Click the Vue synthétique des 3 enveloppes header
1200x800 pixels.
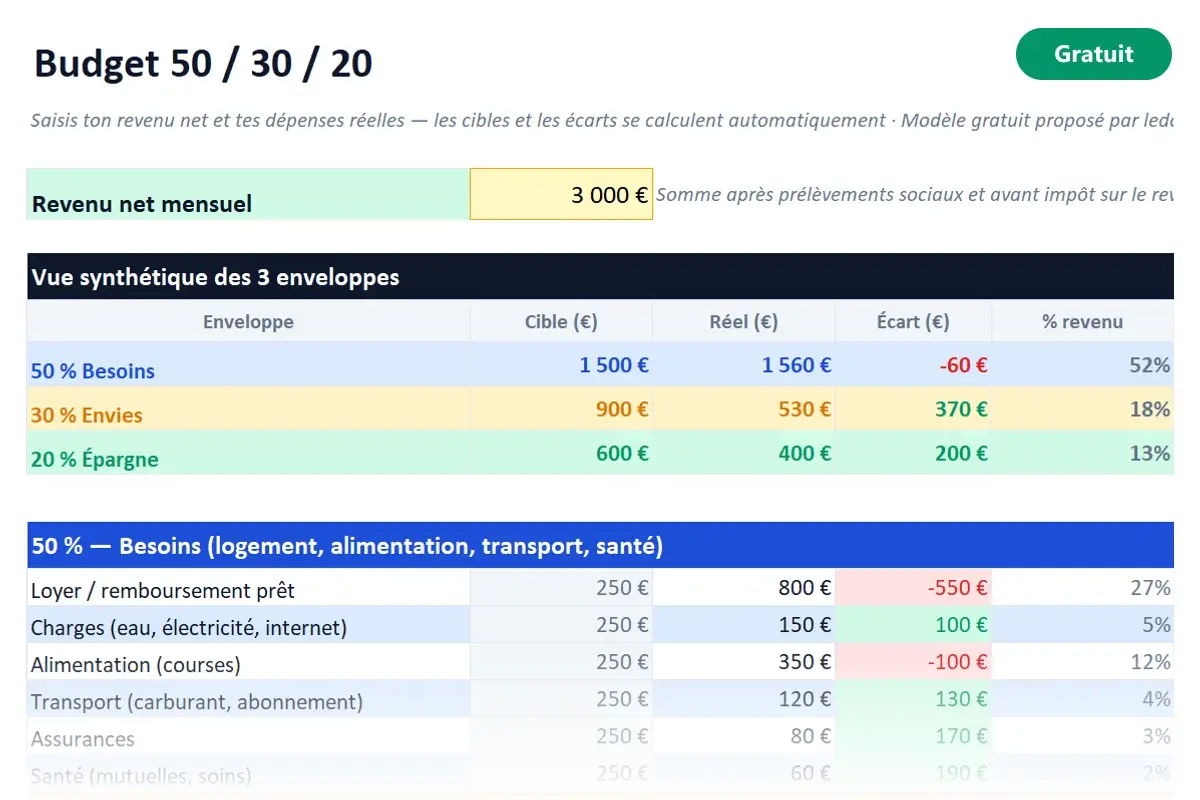tap(600, 277)
